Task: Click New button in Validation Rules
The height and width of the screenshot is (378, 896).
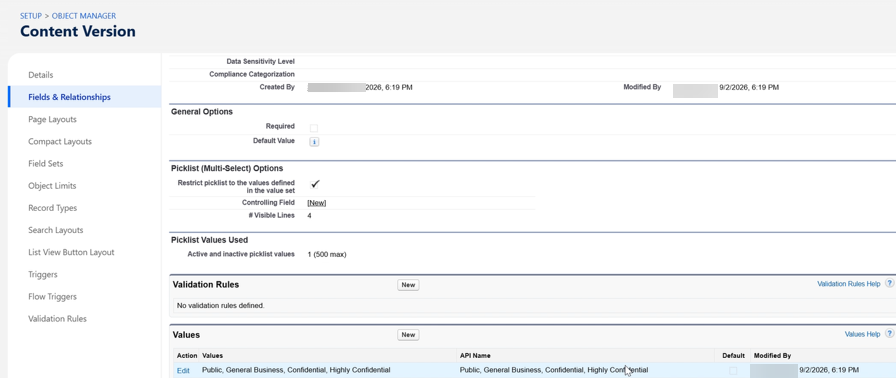Action: tap(408, 285)
